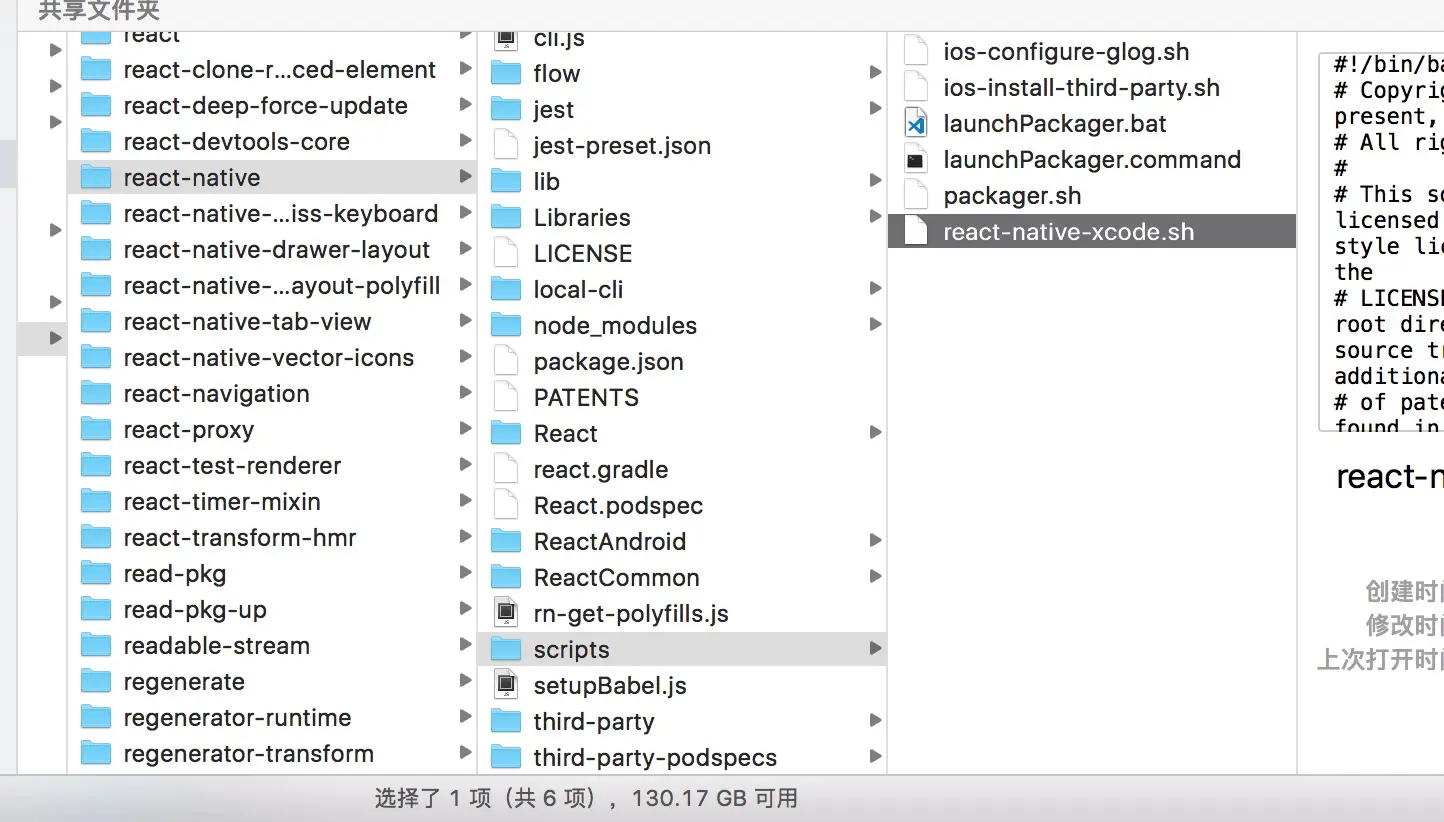
Task: Click the packager.sh file icon
Action: 916,196
